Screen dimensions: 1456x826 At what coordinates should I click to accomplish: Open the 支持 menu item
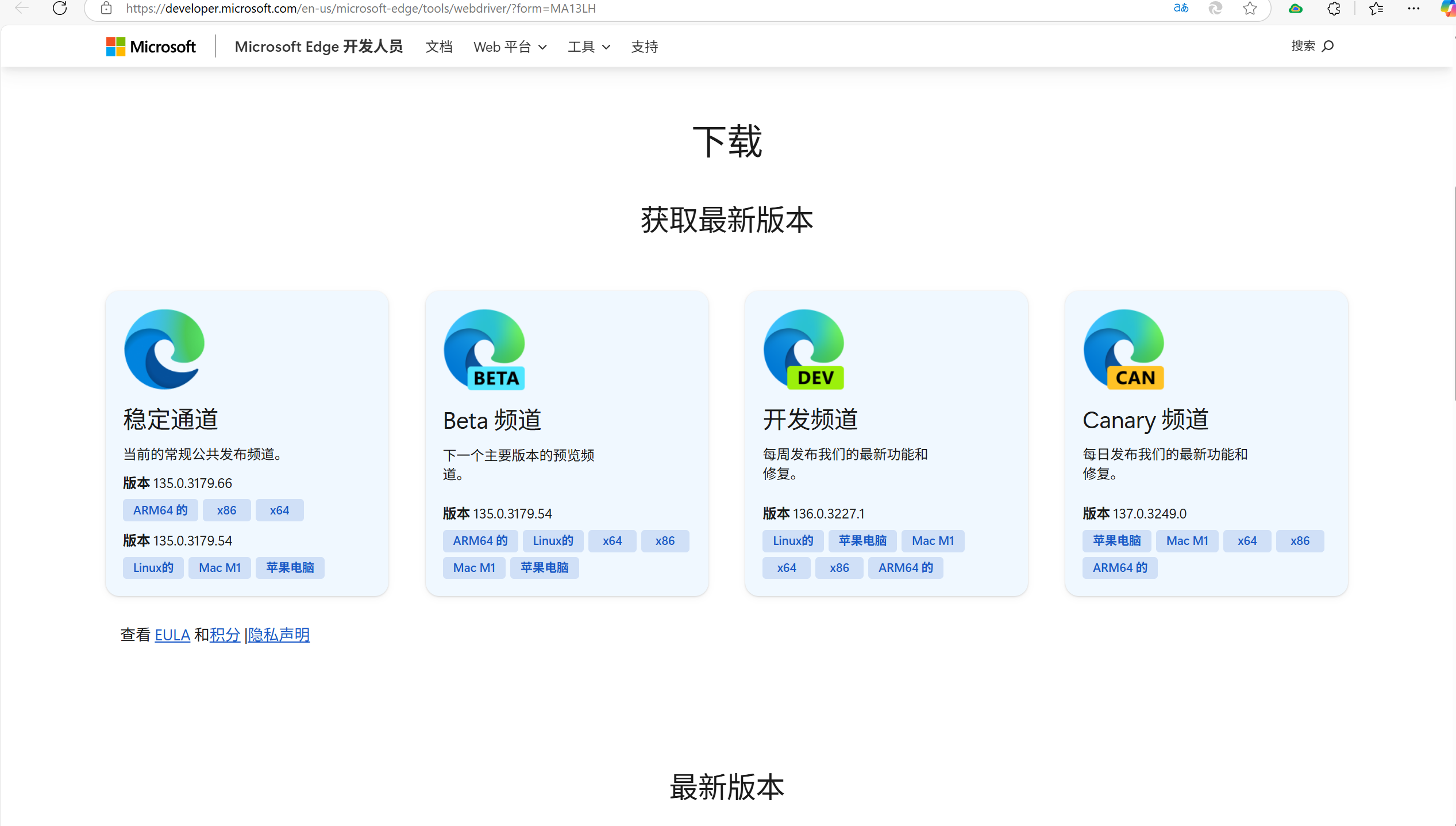tap(644, 47)
